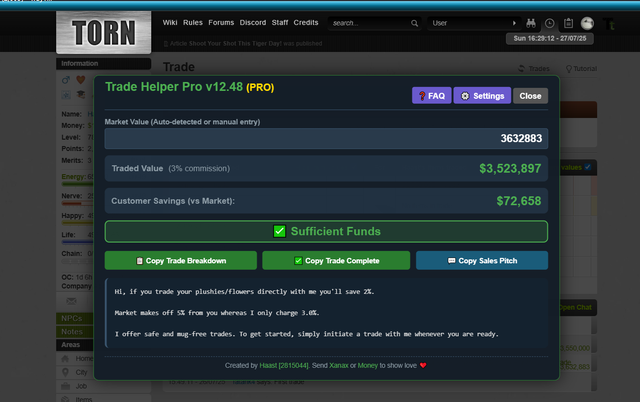
Task: Open the Rules menu link
Action: point(193,22)
